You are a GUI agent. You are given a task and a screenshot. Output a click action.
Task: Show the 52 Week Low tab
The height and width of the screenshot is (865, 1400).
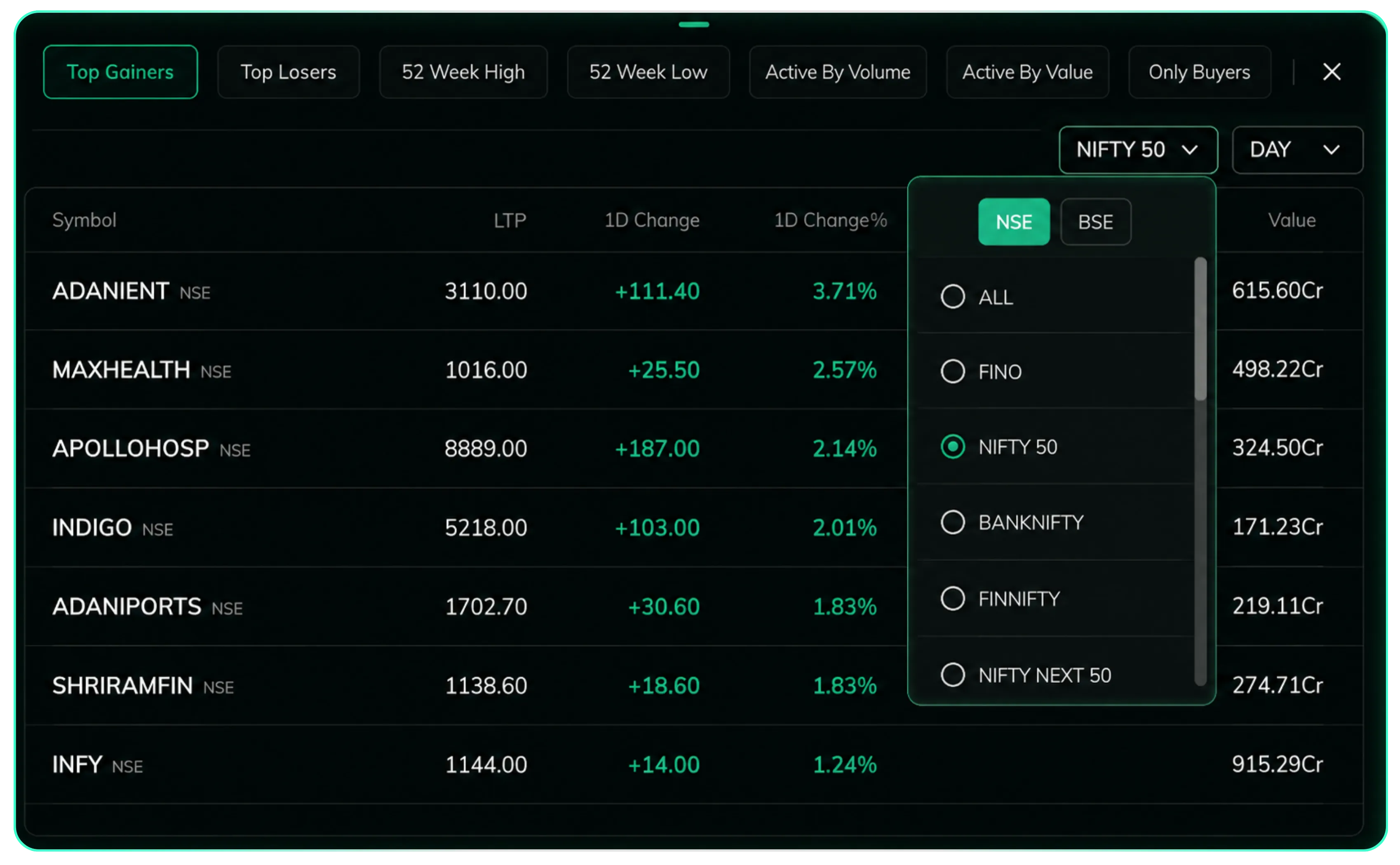[x=648, y=72]
